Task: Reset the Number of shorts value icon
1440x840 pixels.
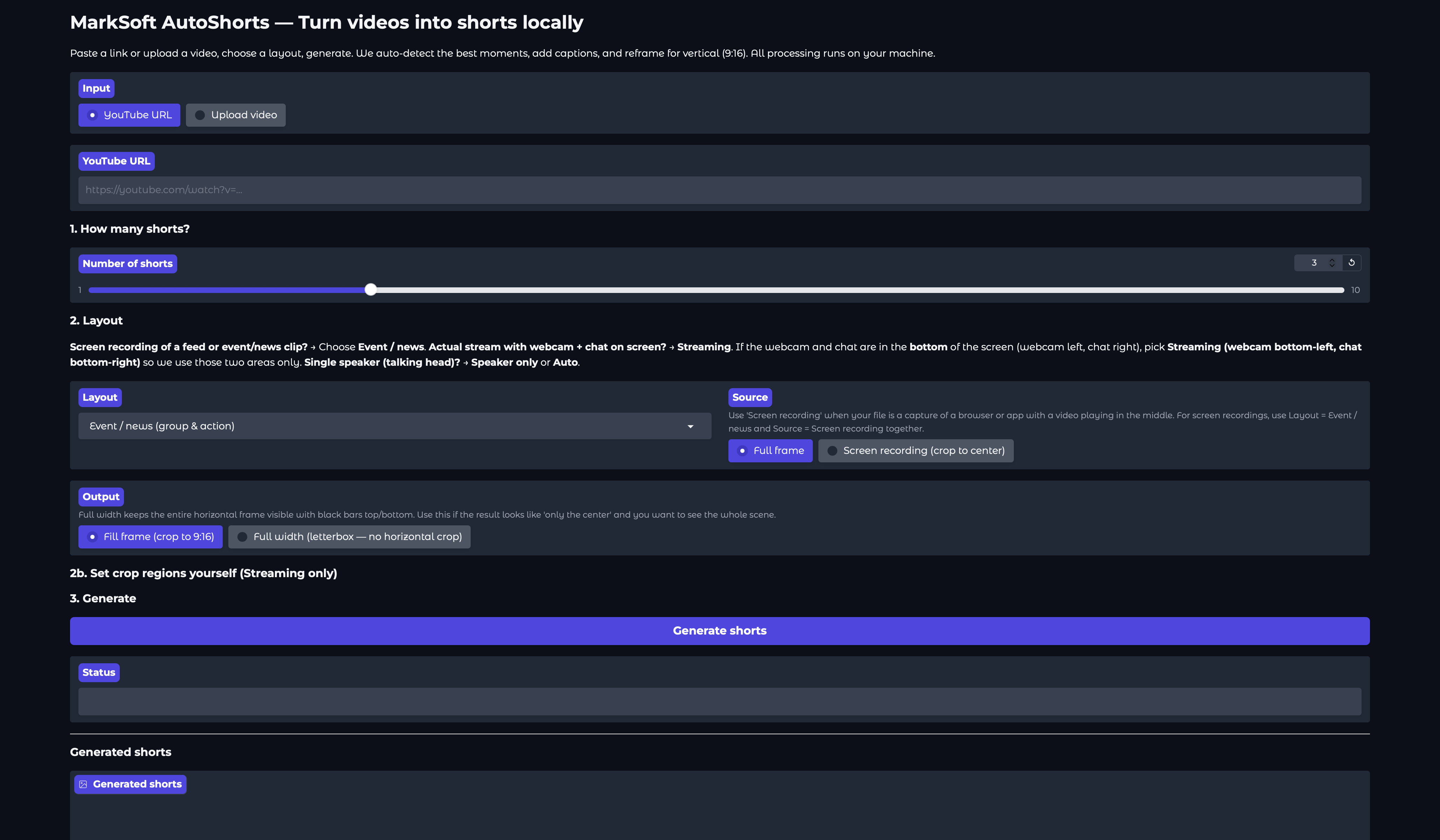Action: (1351, 263)
